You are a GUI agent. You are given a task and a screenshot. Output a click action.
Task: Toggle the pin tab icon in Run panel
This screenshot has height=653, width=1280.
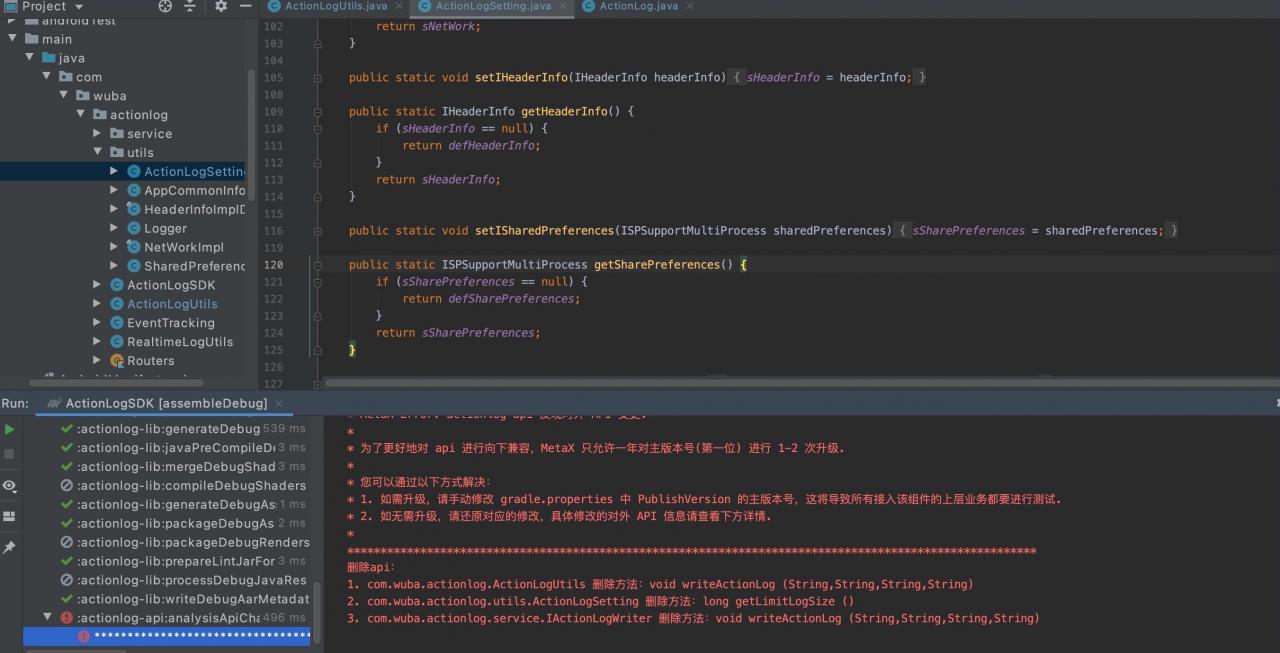(9, 547)
